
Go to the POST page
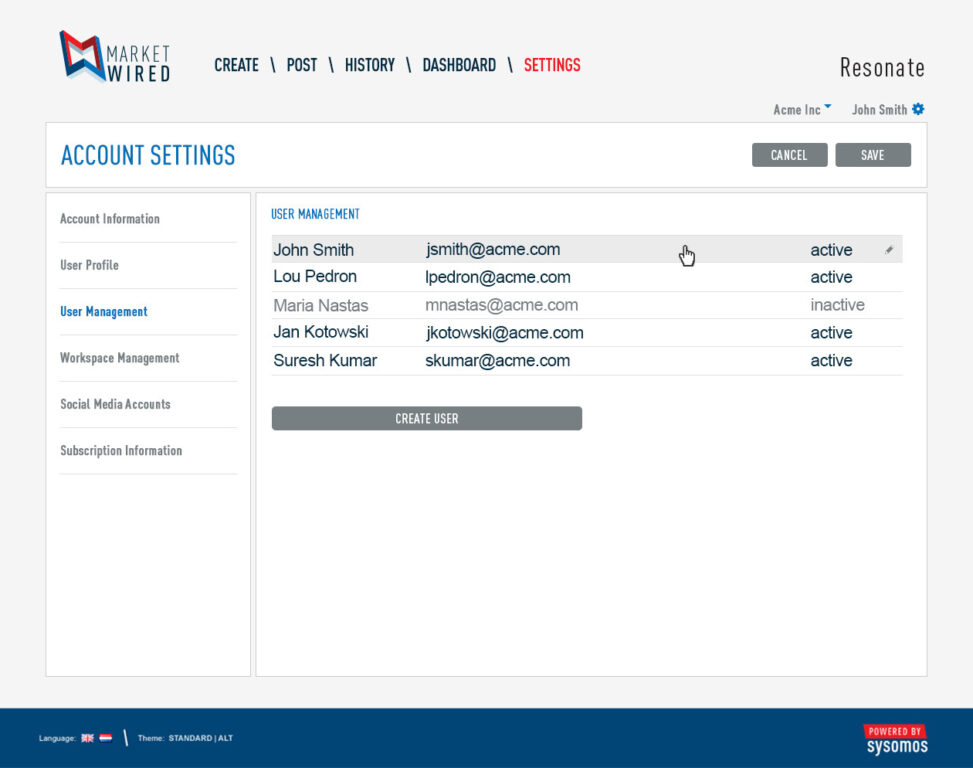[301, 65]
